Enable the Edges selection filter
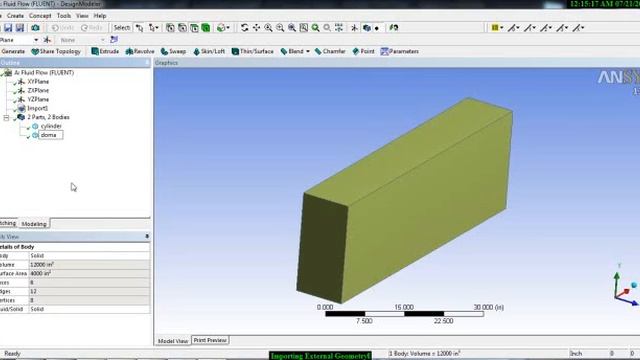Screen dimensions: 640x360 click(182, 28)
